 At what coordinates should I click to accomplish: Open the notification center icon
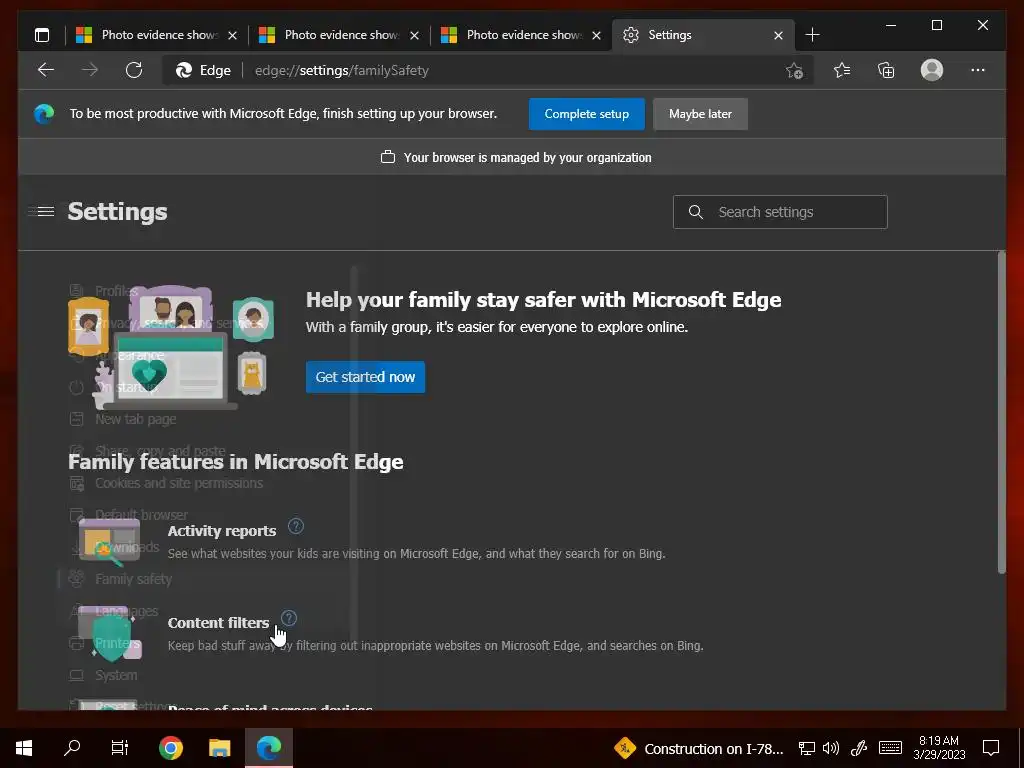991,748
